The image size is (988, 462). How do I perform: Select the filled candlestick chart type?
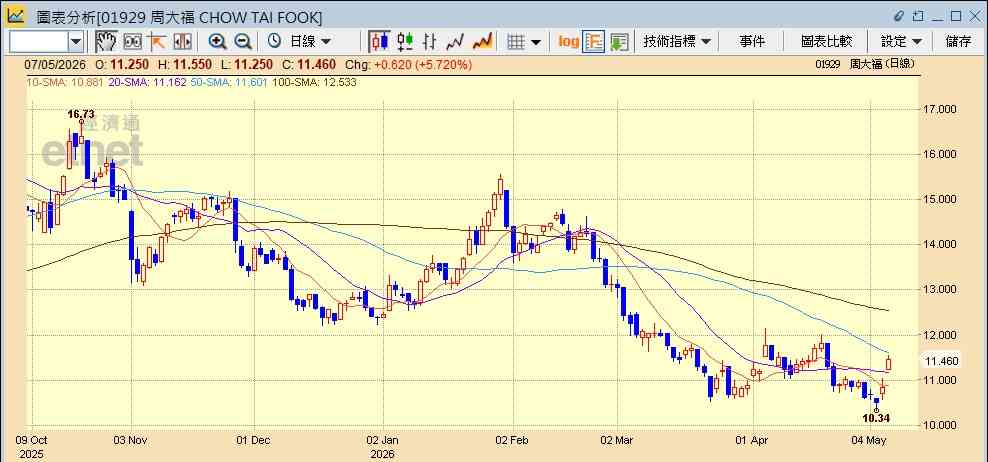click(379, 42)
